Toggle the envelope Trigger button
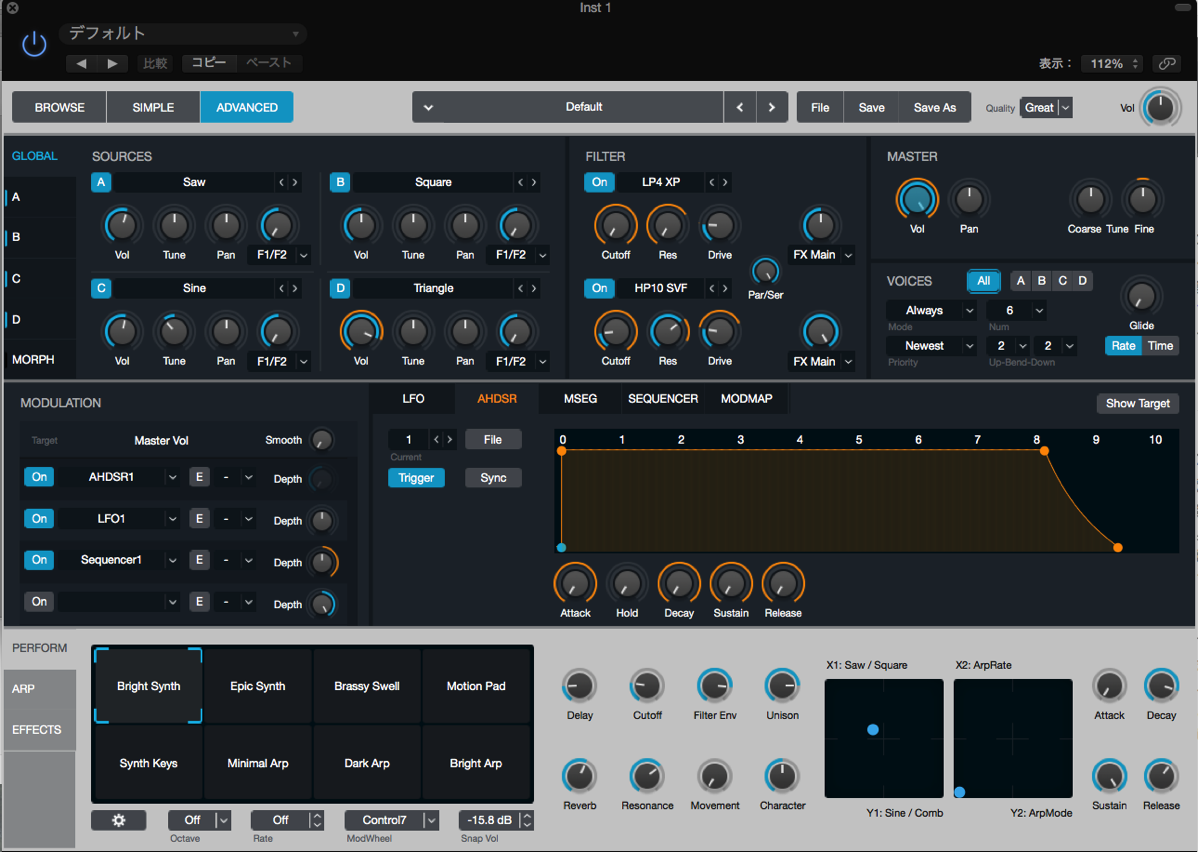 click(416, 478)
